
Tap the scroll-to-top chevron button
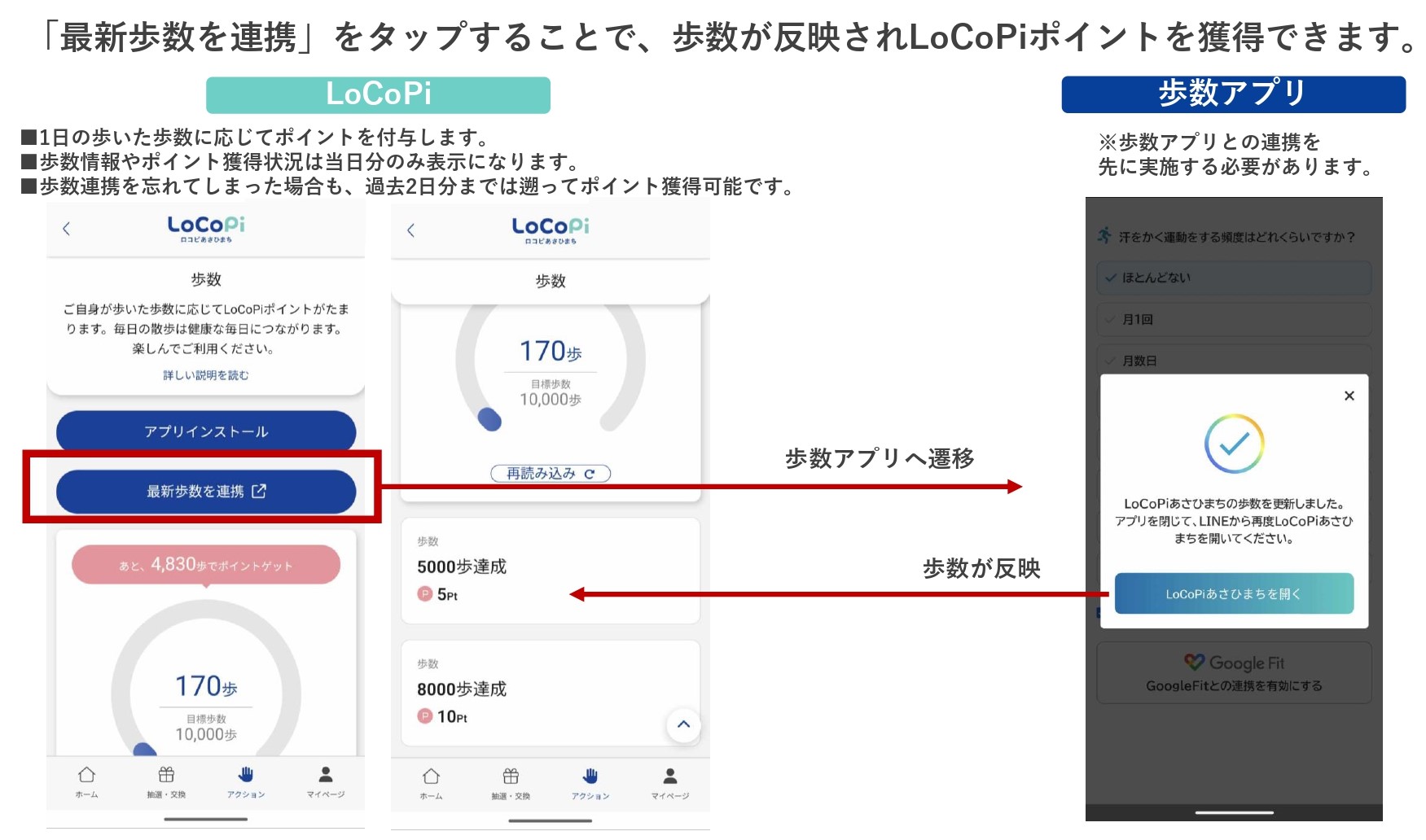coord(684,724)
